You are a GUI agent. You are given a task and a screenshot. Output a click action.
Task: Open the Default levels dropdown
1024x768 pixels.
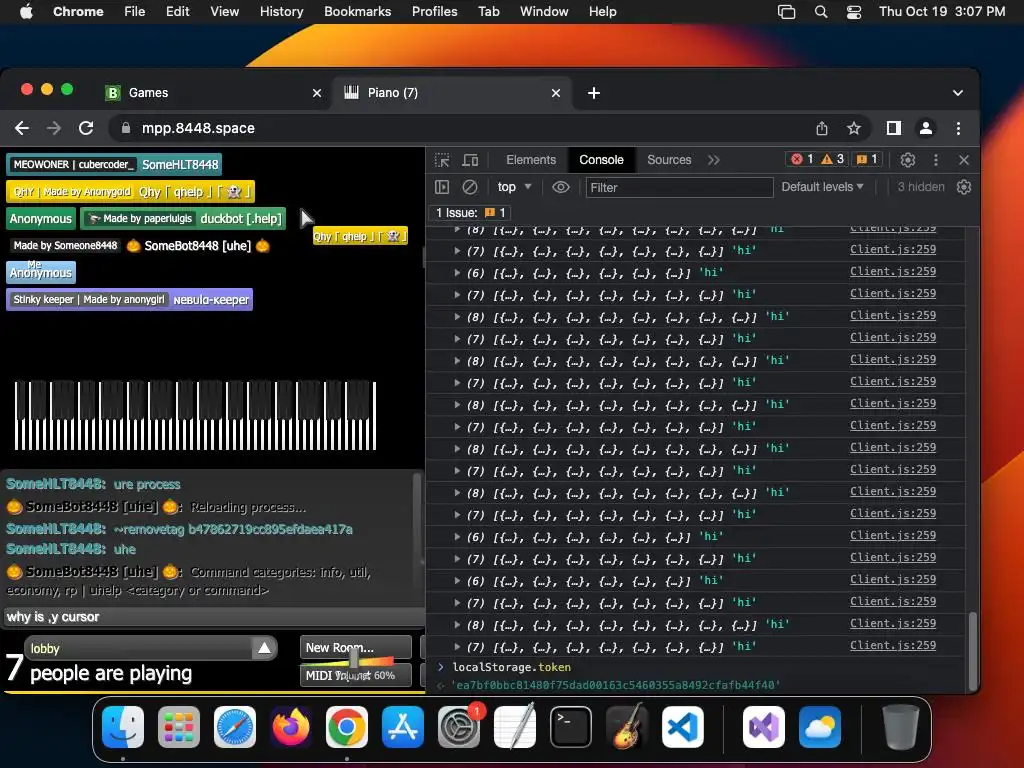coord(822,187)
